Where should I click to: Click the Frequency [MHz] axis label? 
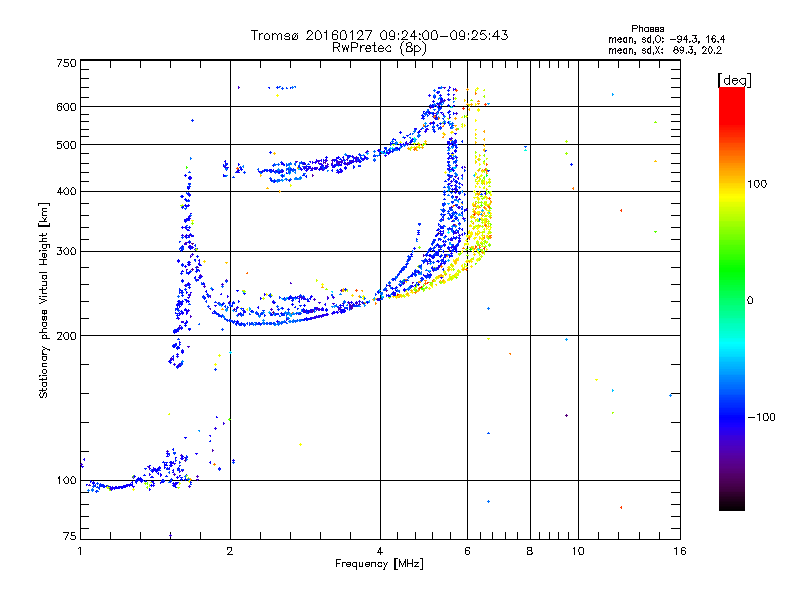click(x=379, y=564)
